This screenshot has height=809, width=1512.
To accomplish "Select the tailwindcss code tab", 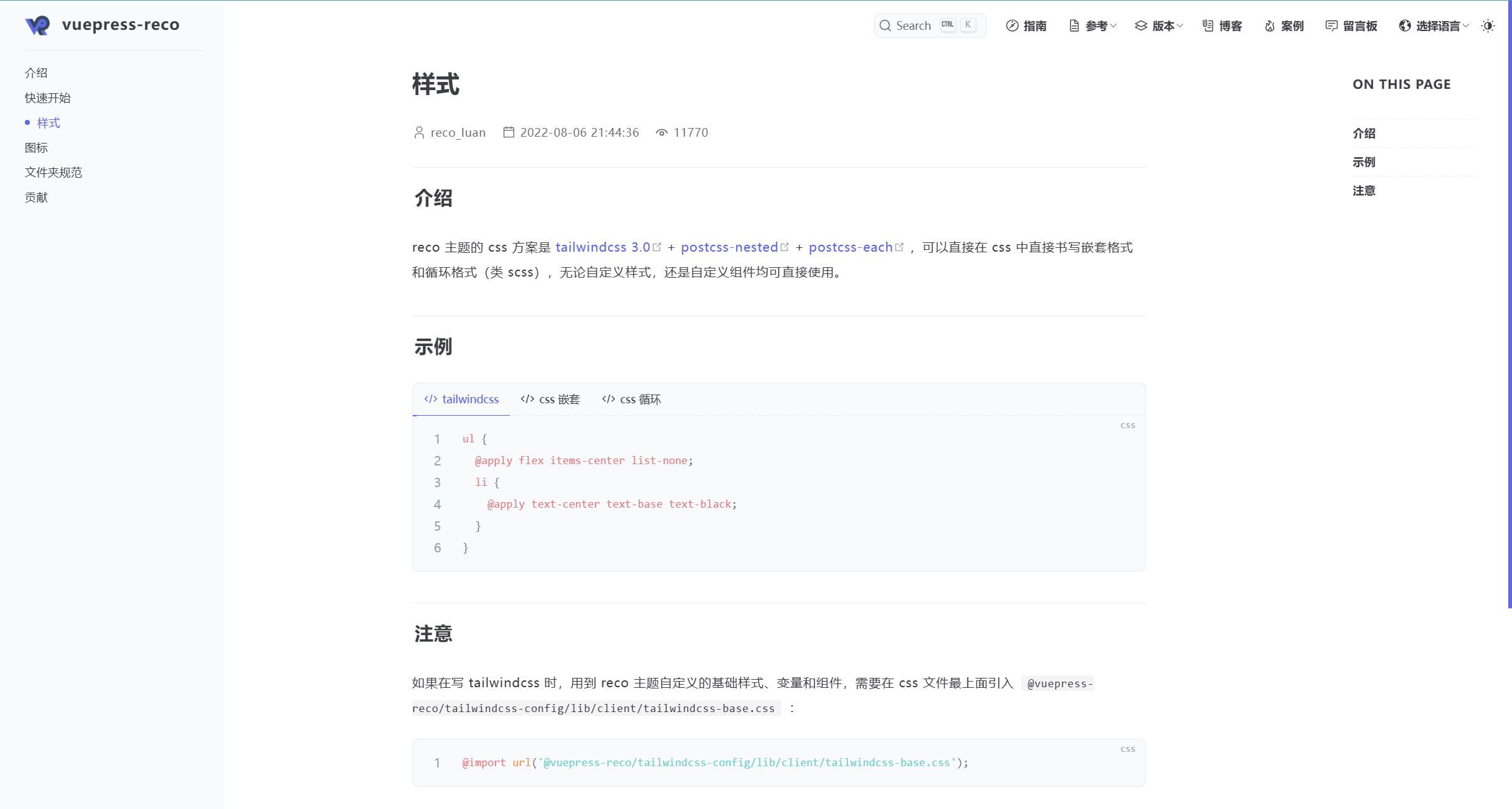I will click(x=461, y=400).
